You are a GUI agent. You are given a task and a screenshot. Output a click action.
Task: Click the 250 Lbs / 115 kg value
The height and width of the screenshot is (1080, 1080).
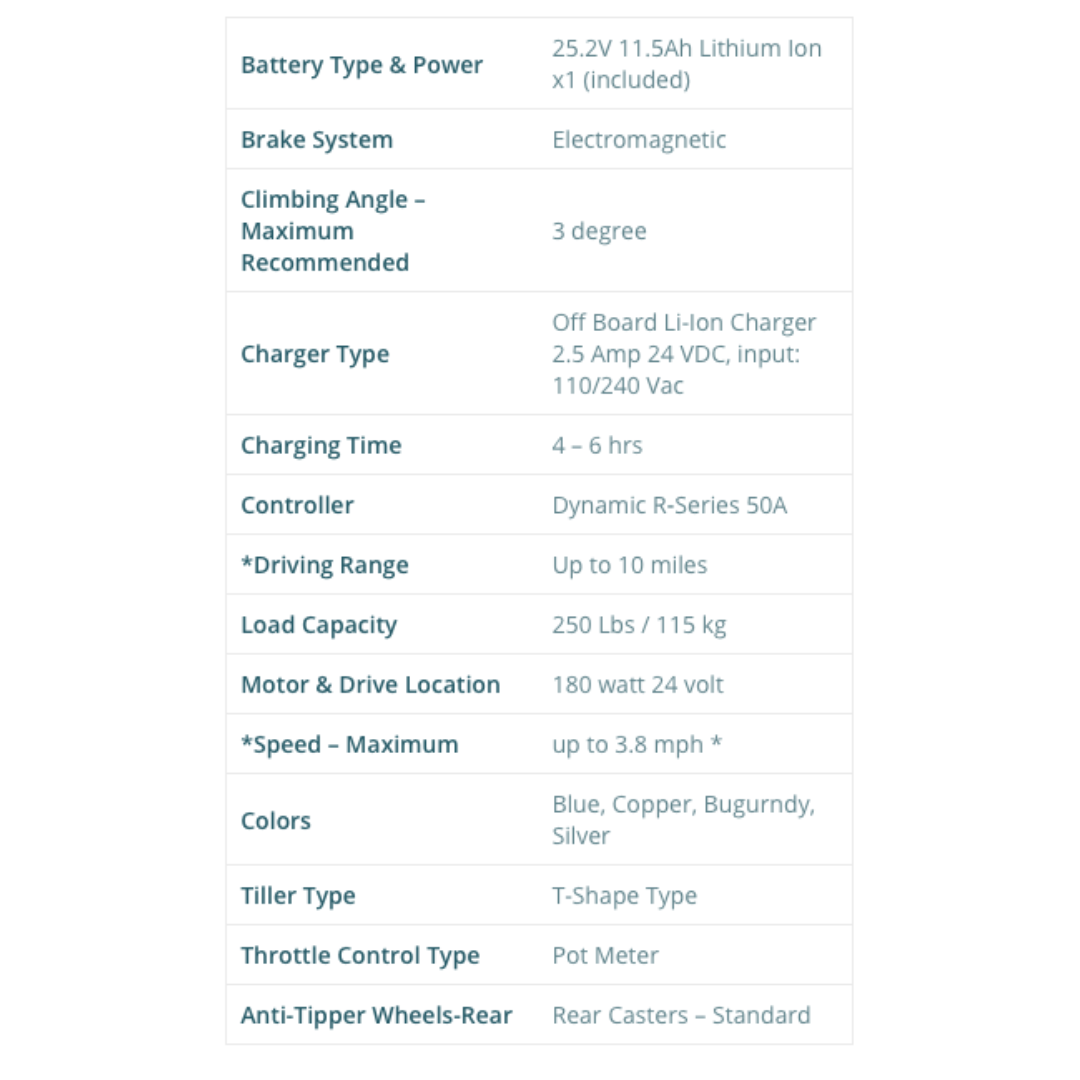(x=638, y=626)
